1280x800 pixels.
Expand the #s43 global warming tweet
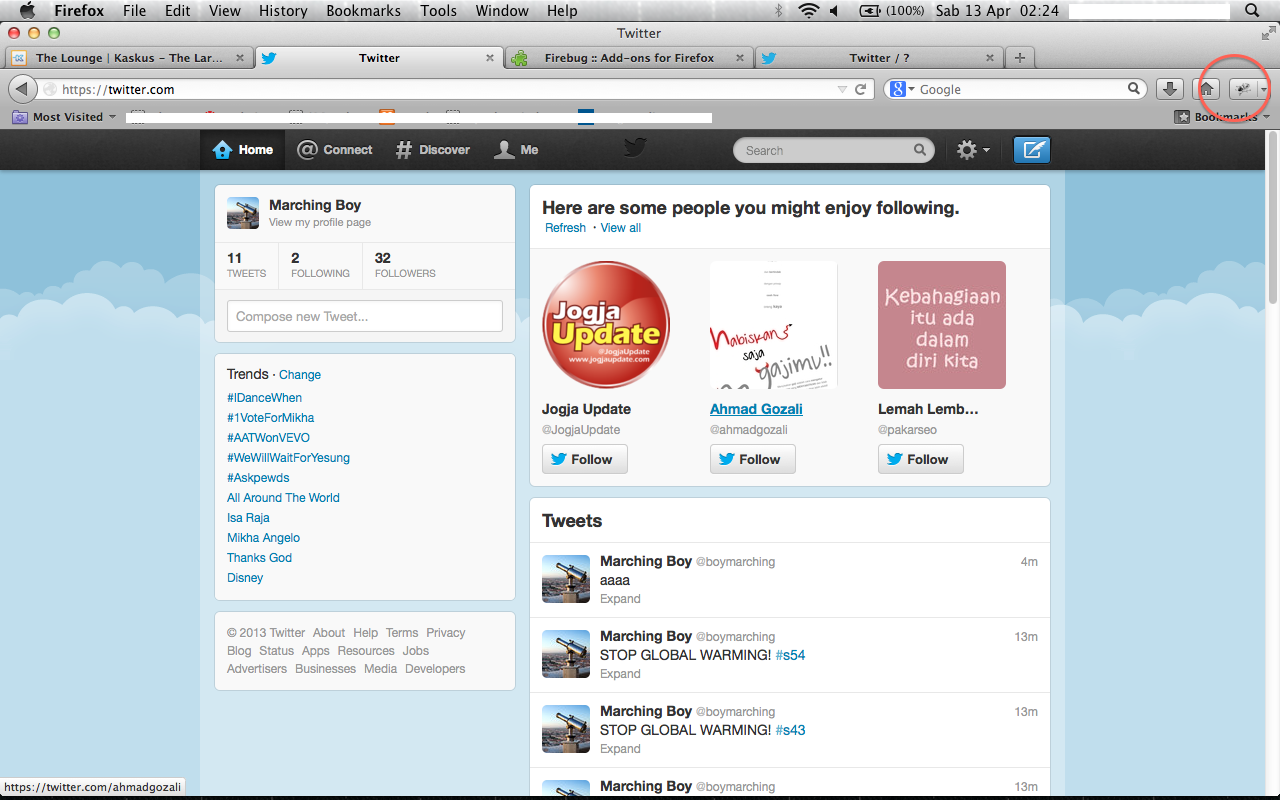(x=620, y=749)
